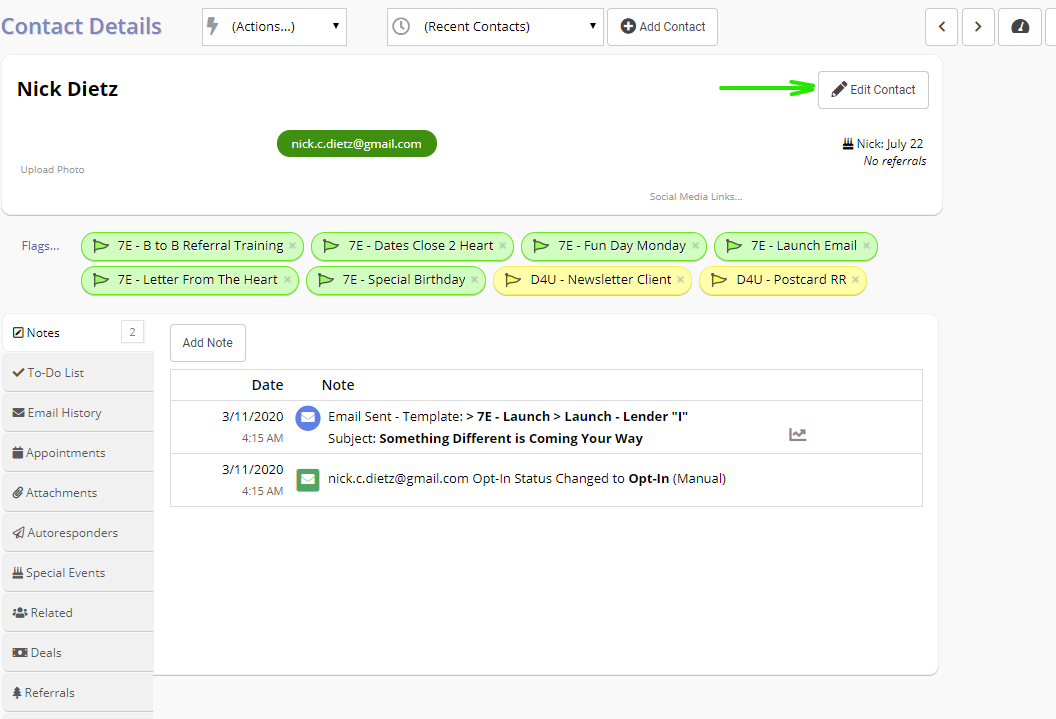The image size is (1056, 719).
Task: Click the Add Contact button
Action: click(662, 27)
